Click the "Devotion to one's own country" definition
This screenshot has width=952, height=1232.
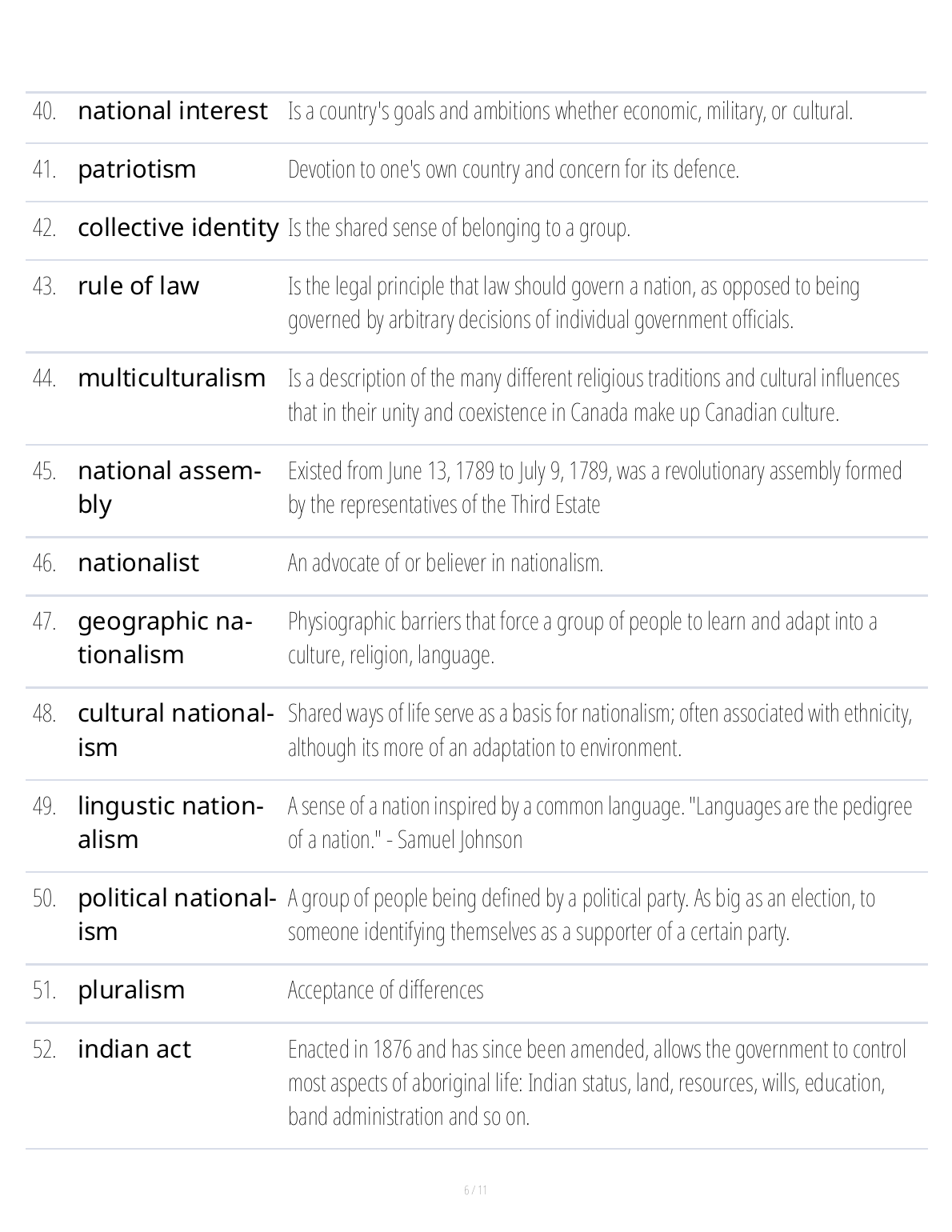click(513, 170)
